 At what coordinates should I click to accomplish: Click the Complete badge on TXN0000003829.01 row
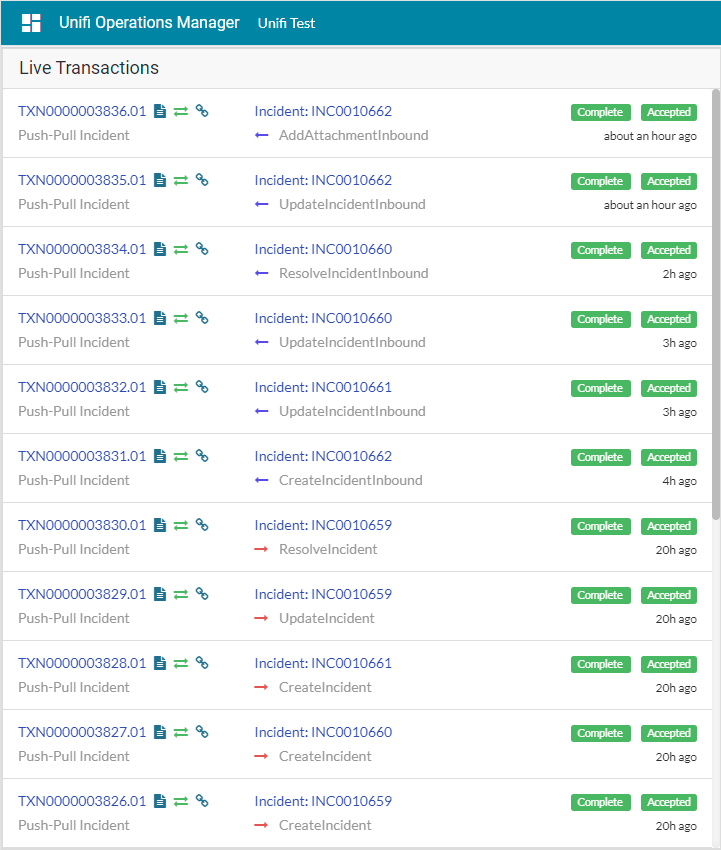[600, 595]
